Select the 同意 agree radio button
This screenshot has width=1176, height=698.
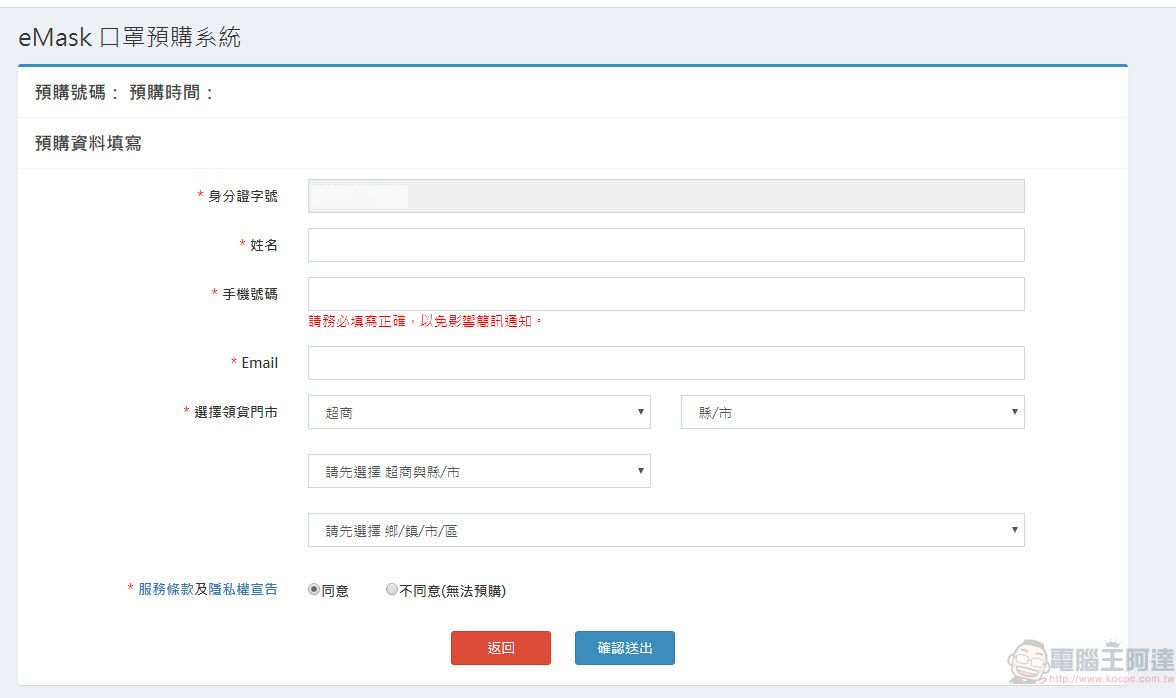(x=314, y=589)
